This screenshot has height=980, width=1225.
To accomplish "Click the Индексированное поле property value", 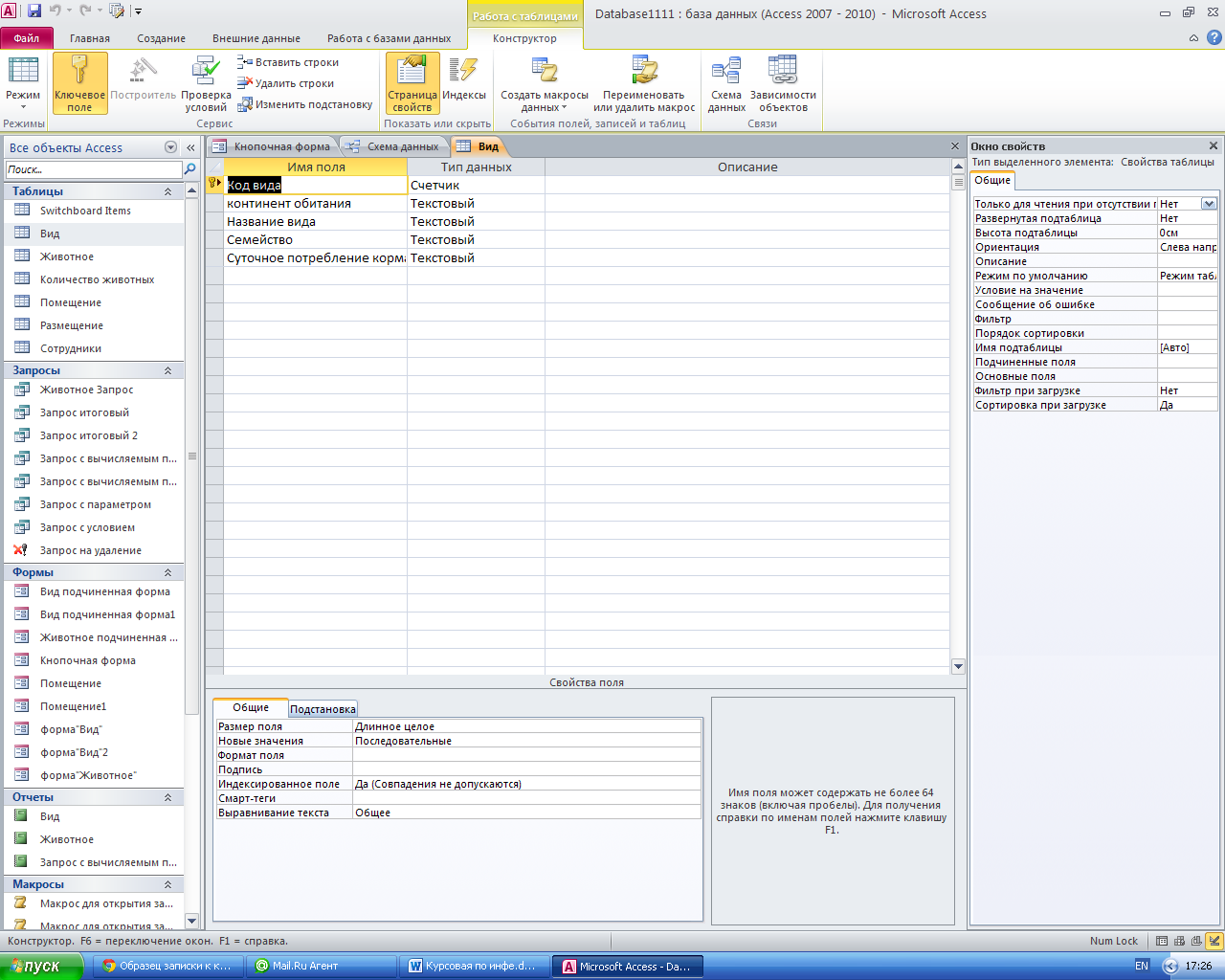I will pos(527,784).
